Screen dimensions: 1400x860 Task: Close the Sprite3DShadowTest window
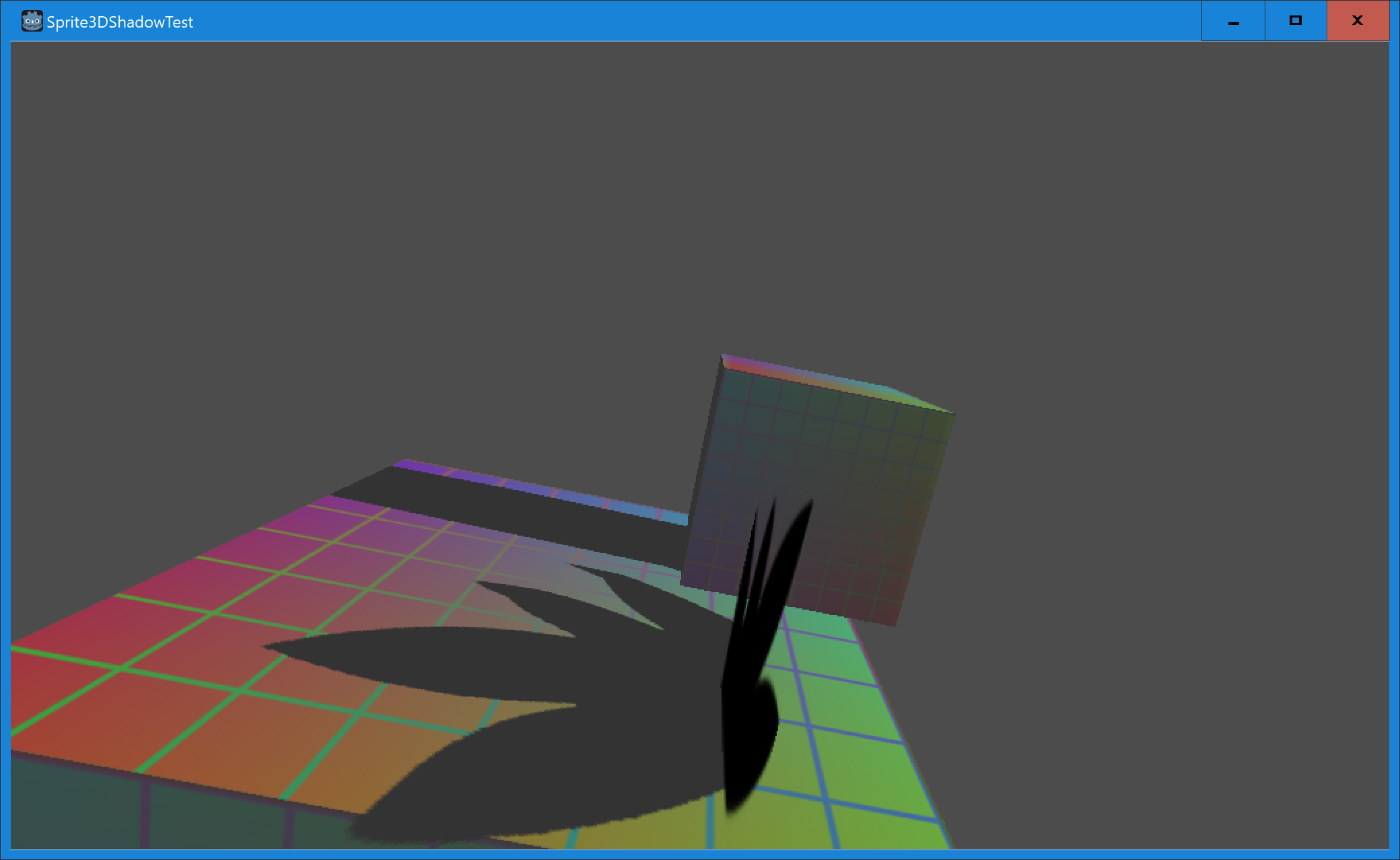tap(1357, 22)
